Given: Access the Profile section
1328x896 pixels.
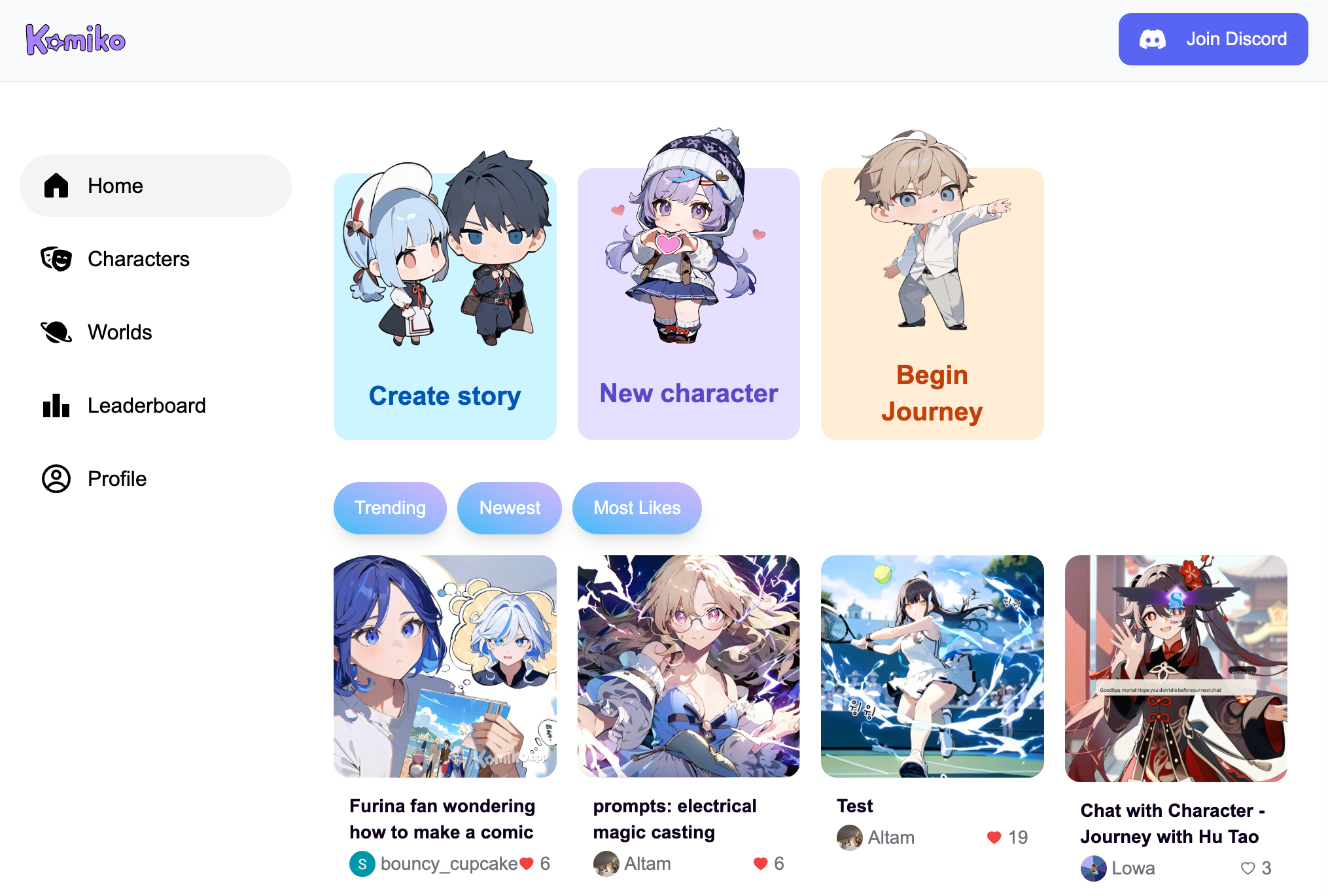Looking at the screenshot, I should (116, 478).
